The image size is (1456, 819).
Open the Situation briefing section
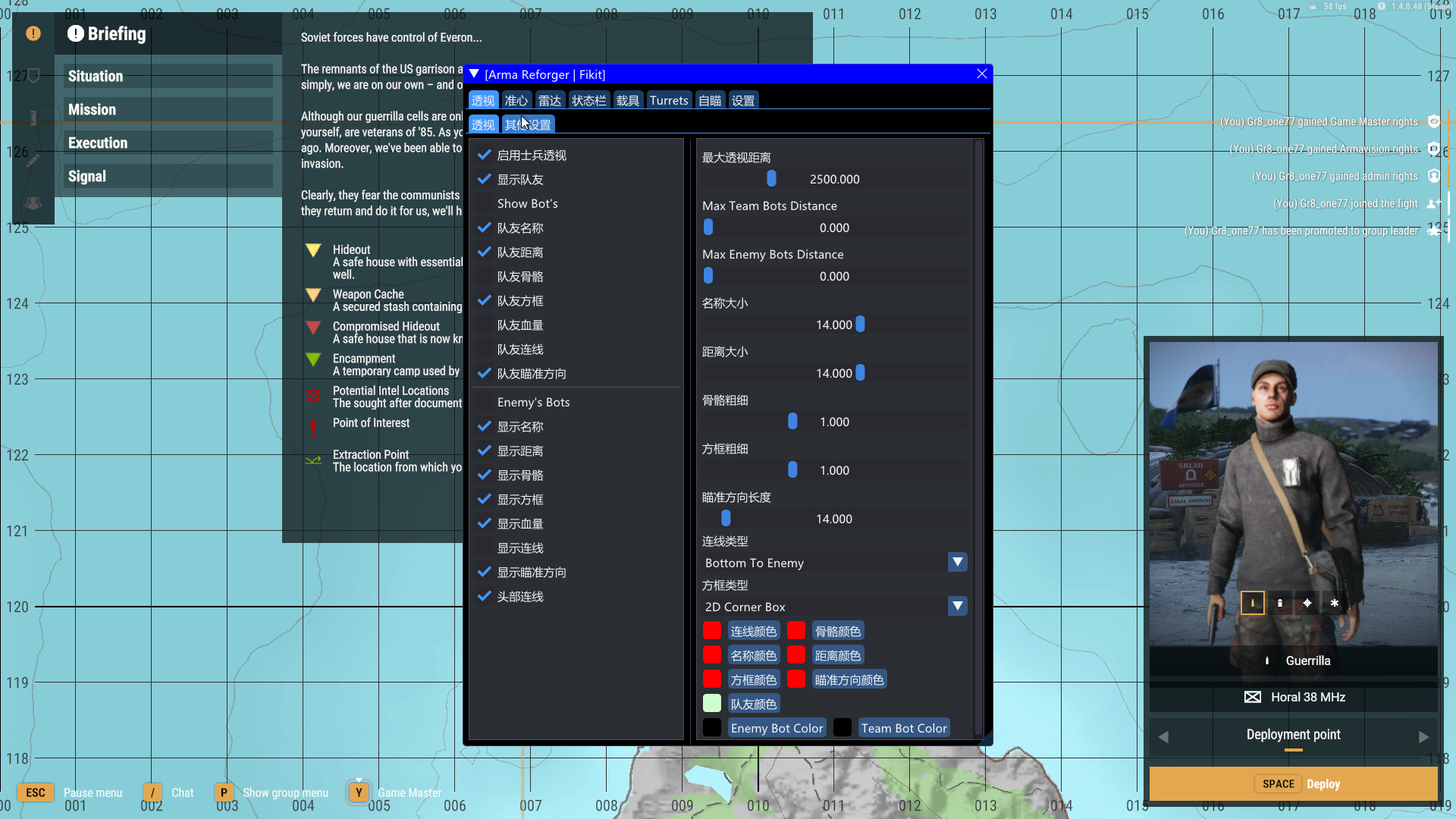[x=168, y=76]
